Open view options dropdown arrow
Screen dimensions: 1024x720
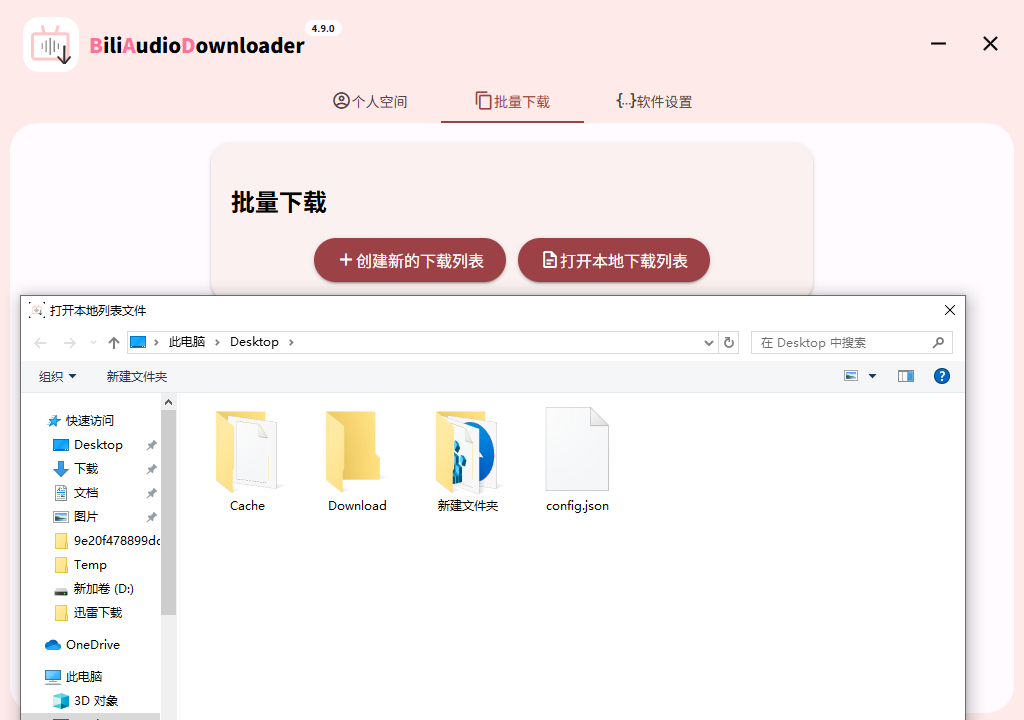[872, 376]
